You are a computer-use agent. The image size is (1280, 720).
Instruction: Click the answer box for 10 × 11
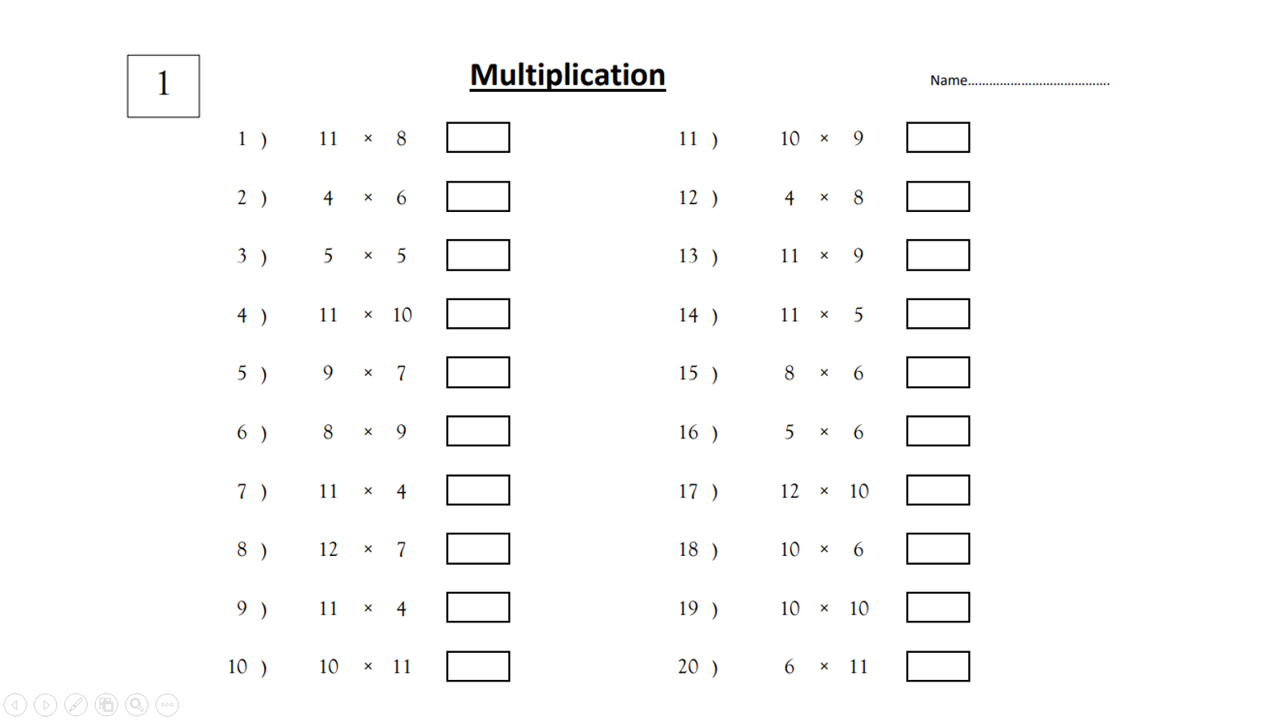(478, 666)
